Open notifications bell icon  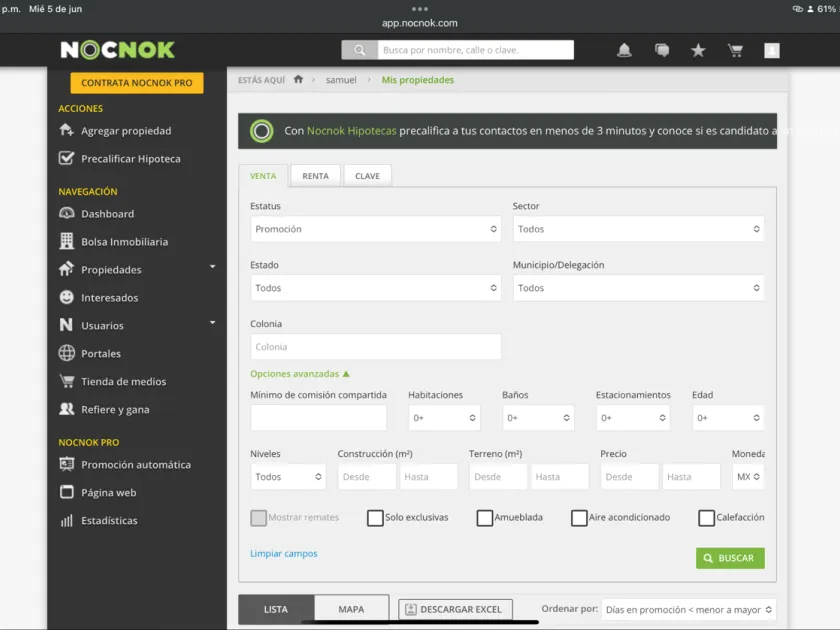point(624,50)
